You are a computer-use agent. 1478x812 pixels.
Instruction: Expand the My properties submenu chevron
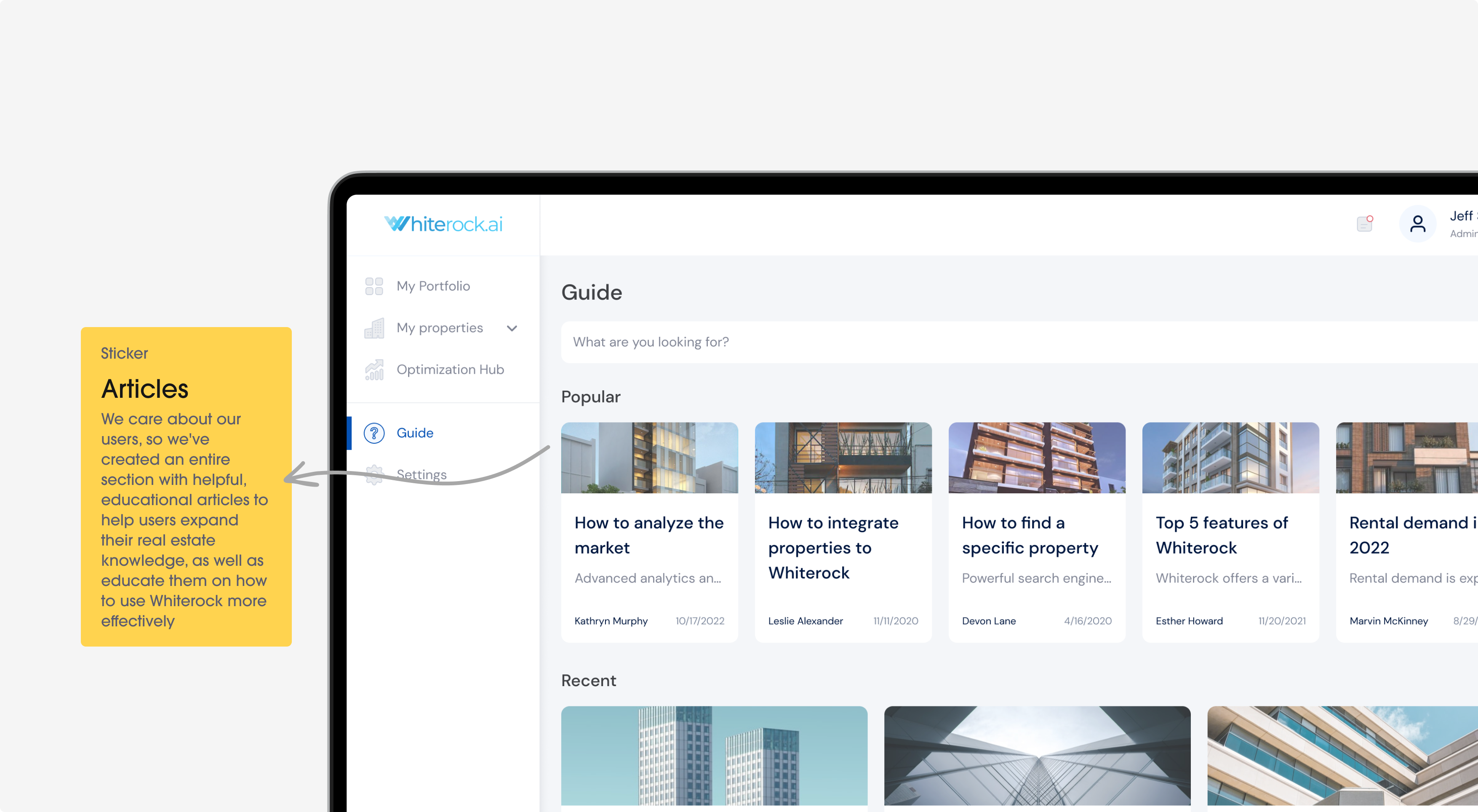tap(512, 328)
